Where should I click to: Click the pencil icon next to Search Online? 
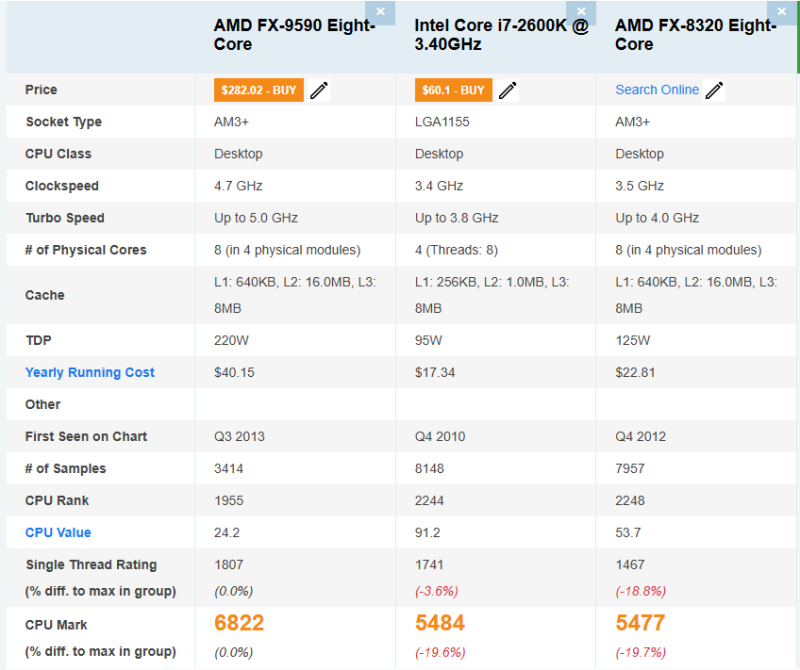point(714,90)
